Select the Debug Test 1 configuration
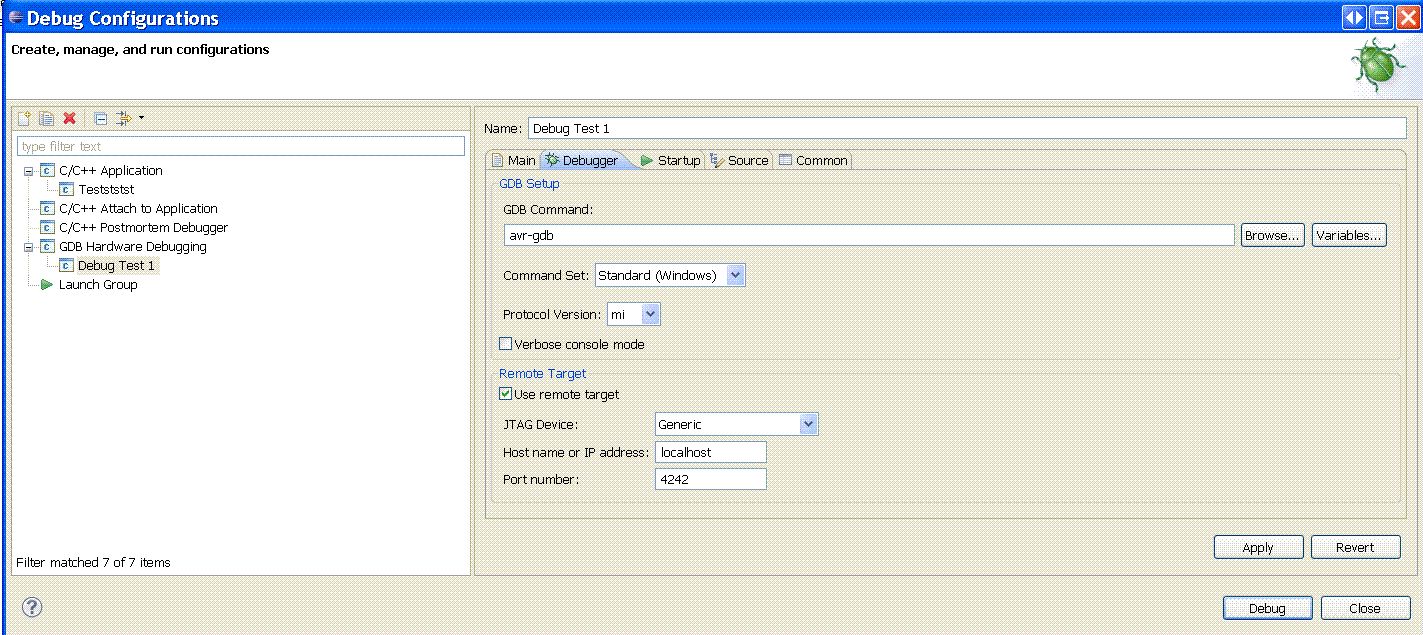The width and height of the screenshot is (1423, 635). tap(116, 266)
